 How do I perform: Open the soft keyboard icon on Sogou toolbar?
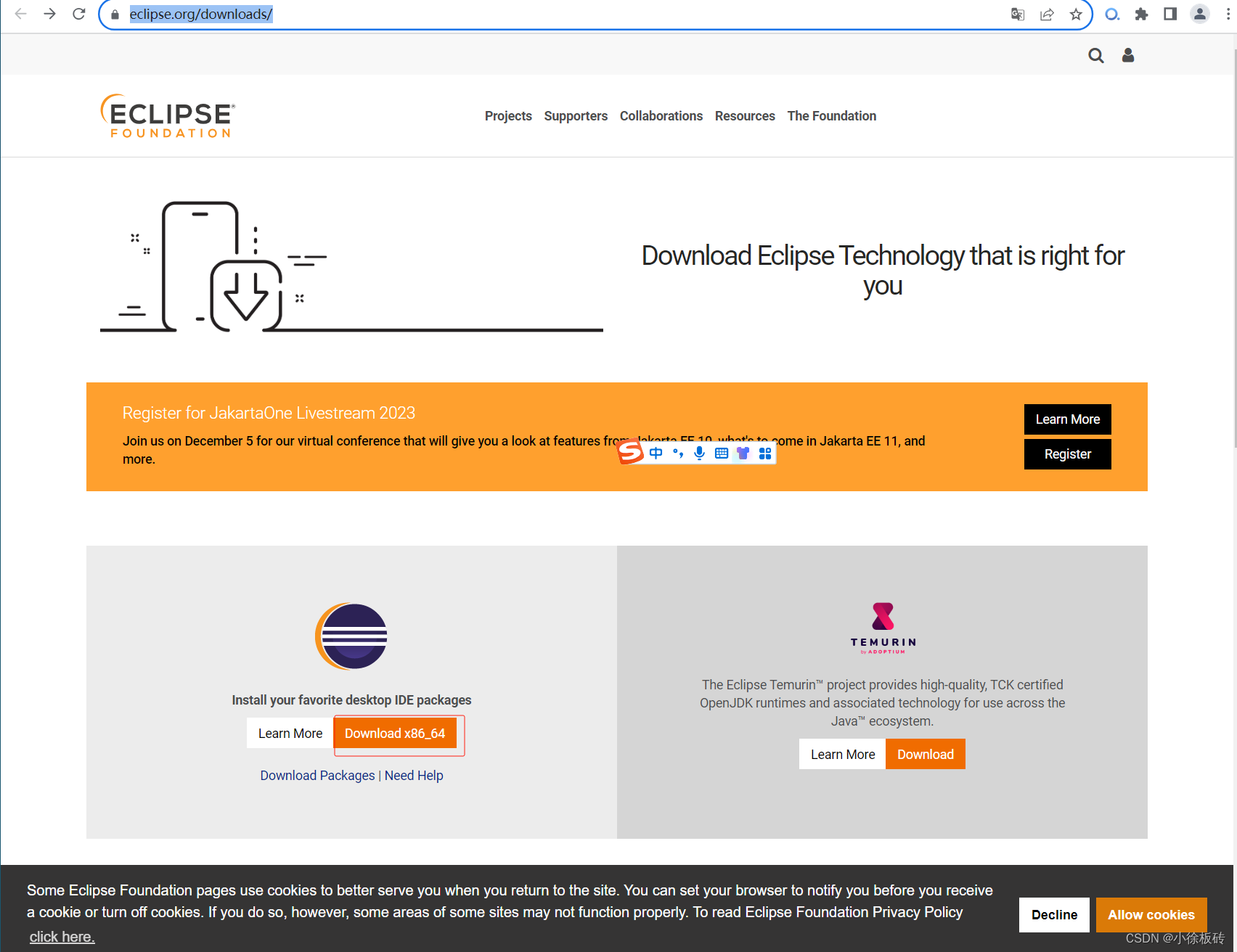[721, 453]
